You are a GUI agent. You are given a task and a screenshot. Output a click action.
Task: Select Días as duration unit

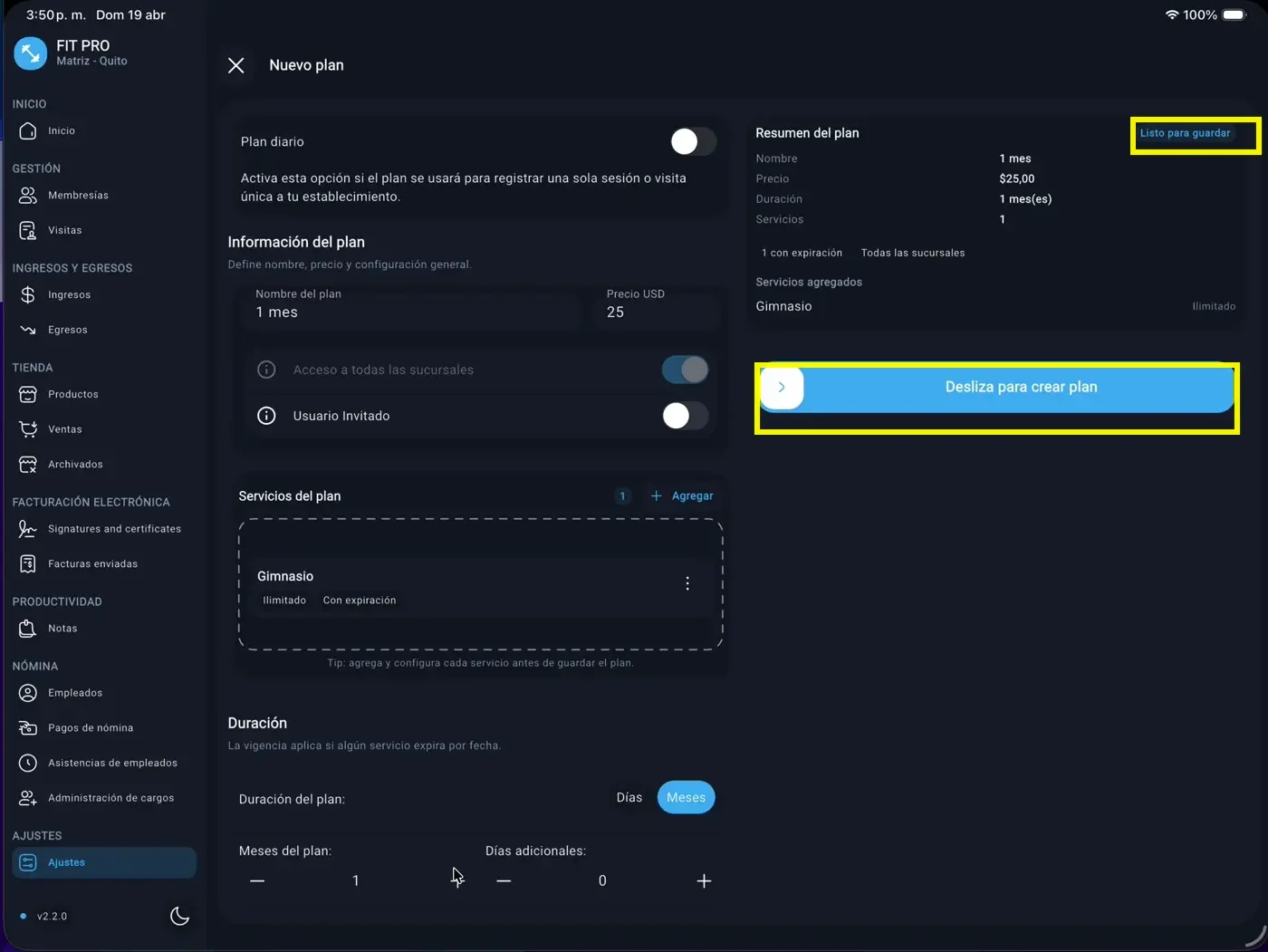[x=629, y=797]
